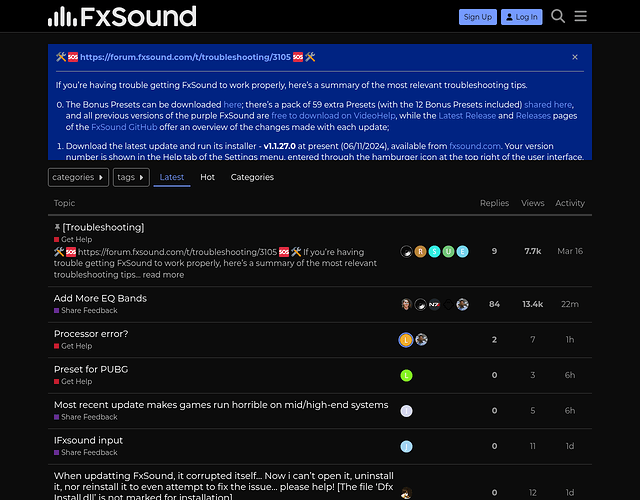
Task: Sort topics by Views column
Action: (533, 203)
